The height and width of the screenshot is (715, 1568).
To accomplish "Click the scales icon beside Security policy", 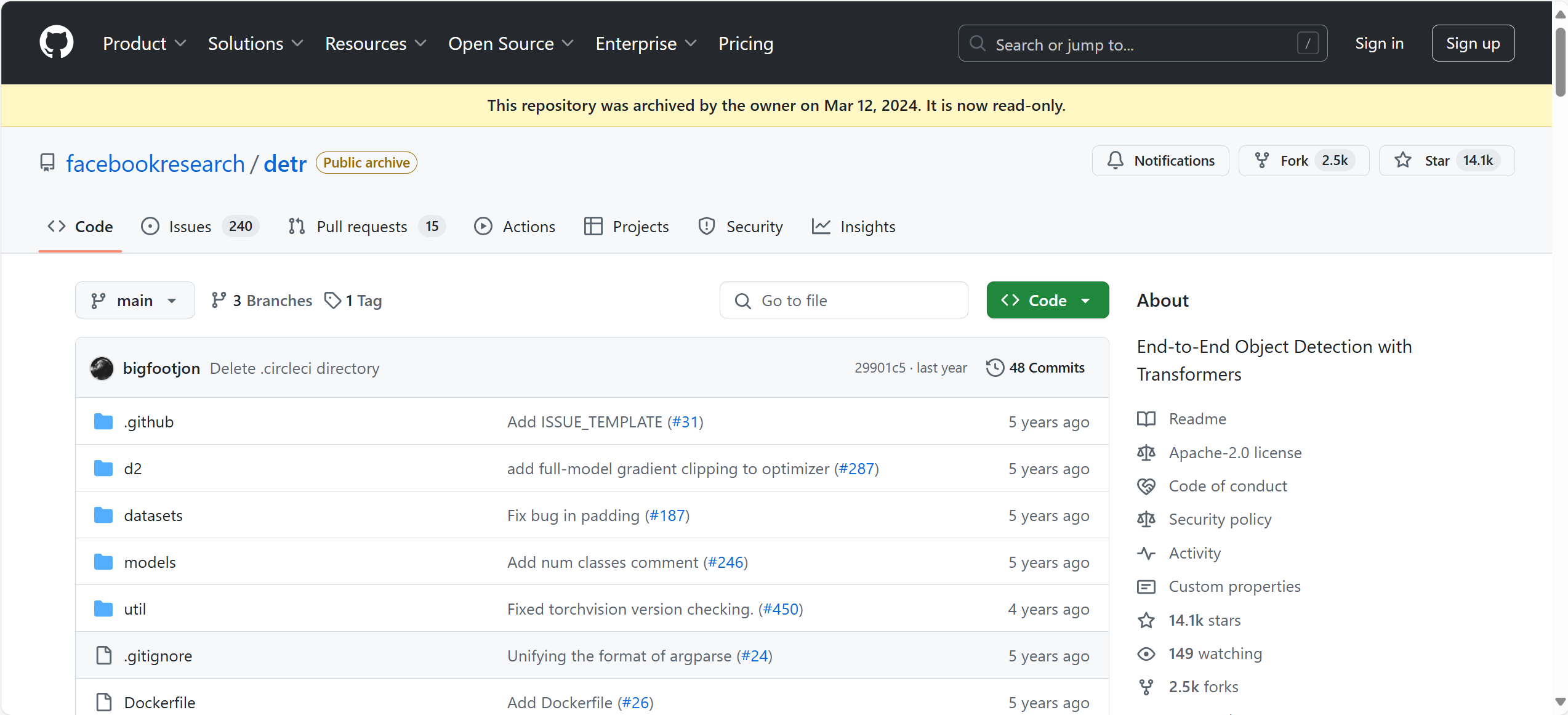I will tap(1146, 519).
